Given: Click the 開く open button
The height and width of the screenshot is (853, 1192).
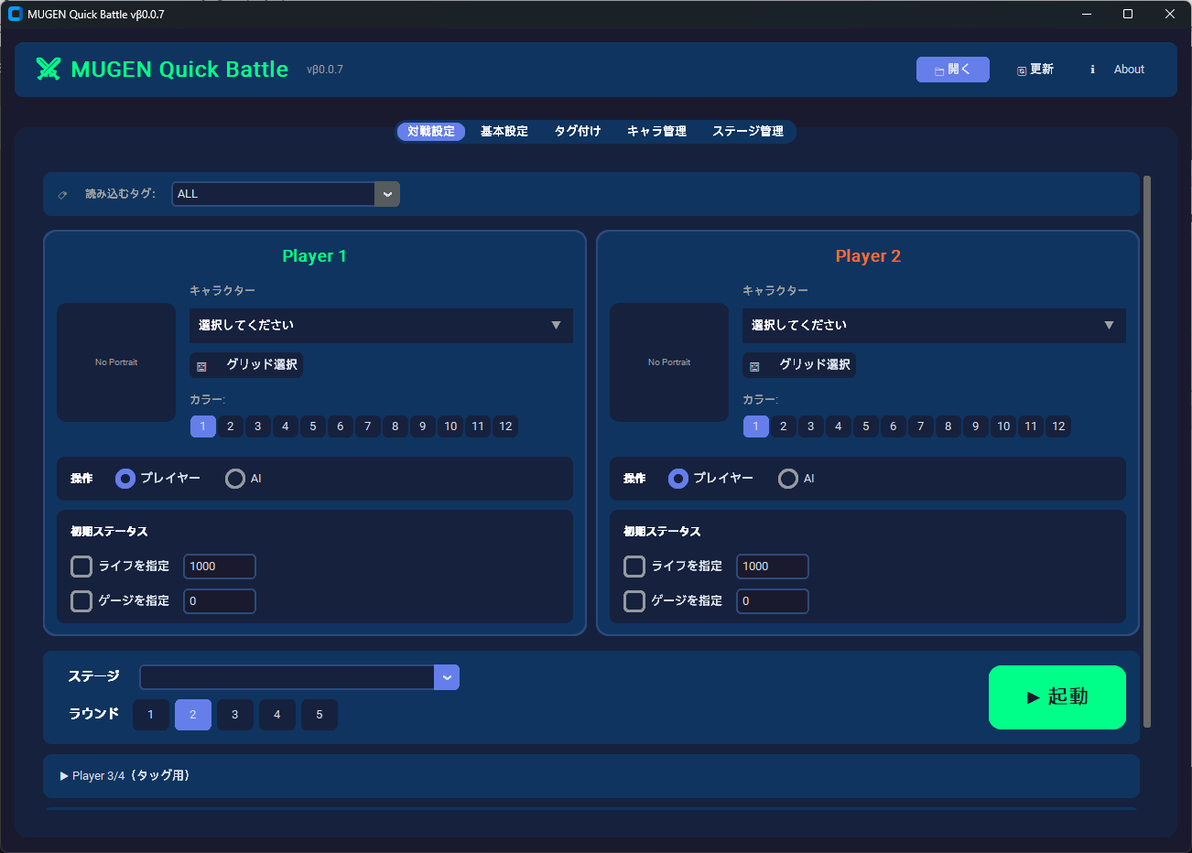Looking at the screenshot, I should click(953, 69).
